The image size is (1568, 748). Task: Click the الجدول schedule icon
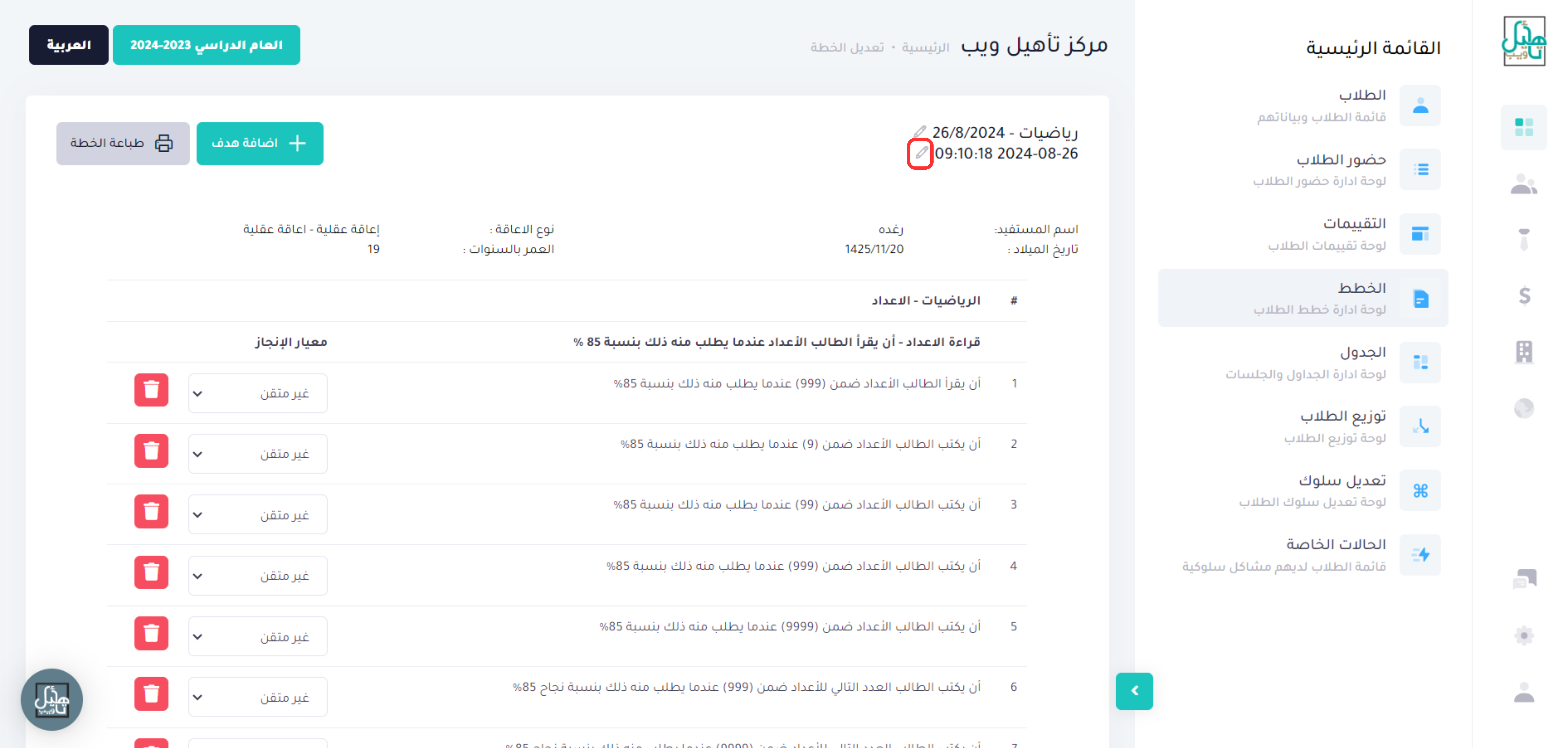(1420, 362)
